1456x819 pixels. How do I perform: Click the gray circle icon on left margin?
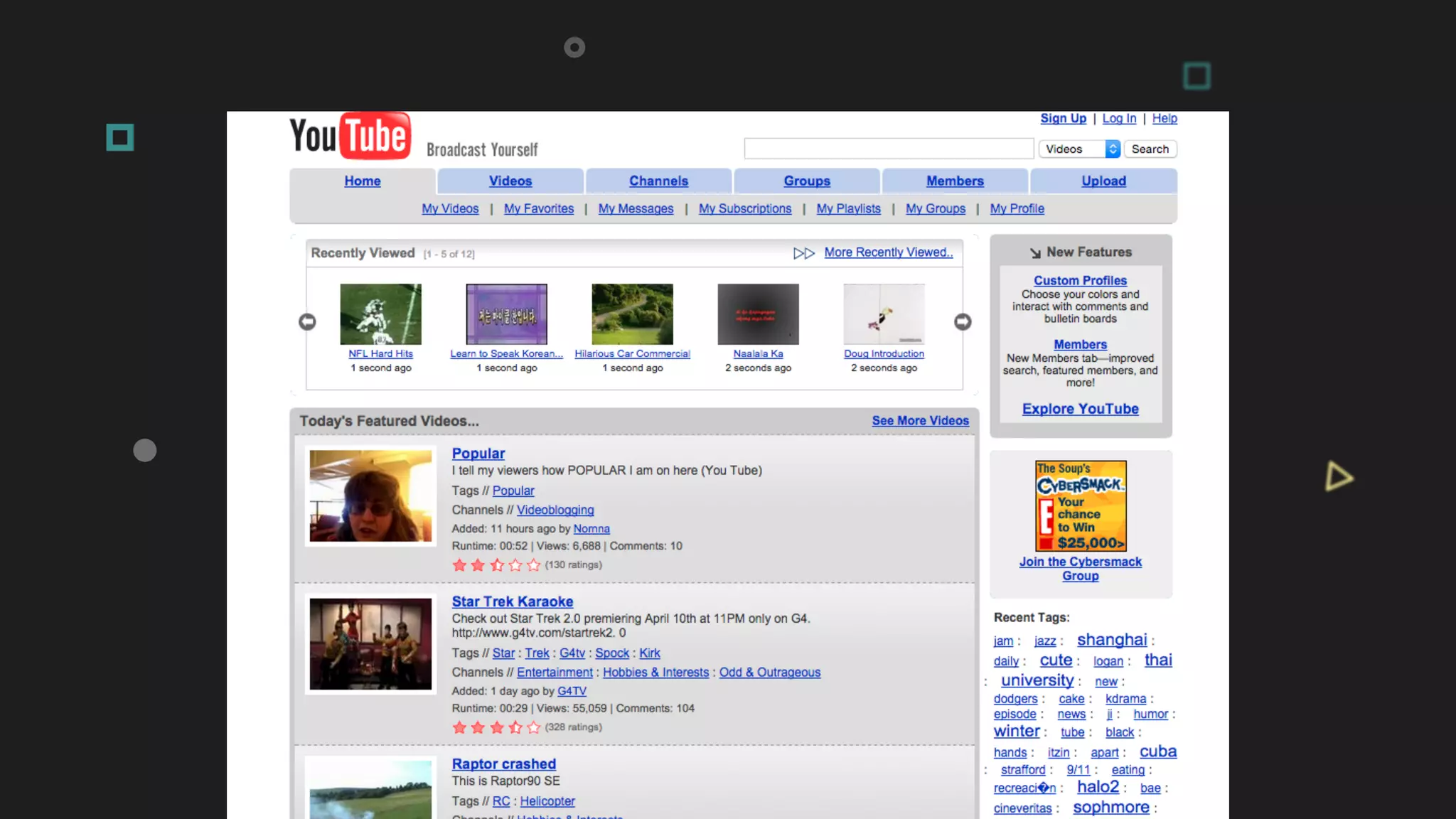[x=145, y=450]
